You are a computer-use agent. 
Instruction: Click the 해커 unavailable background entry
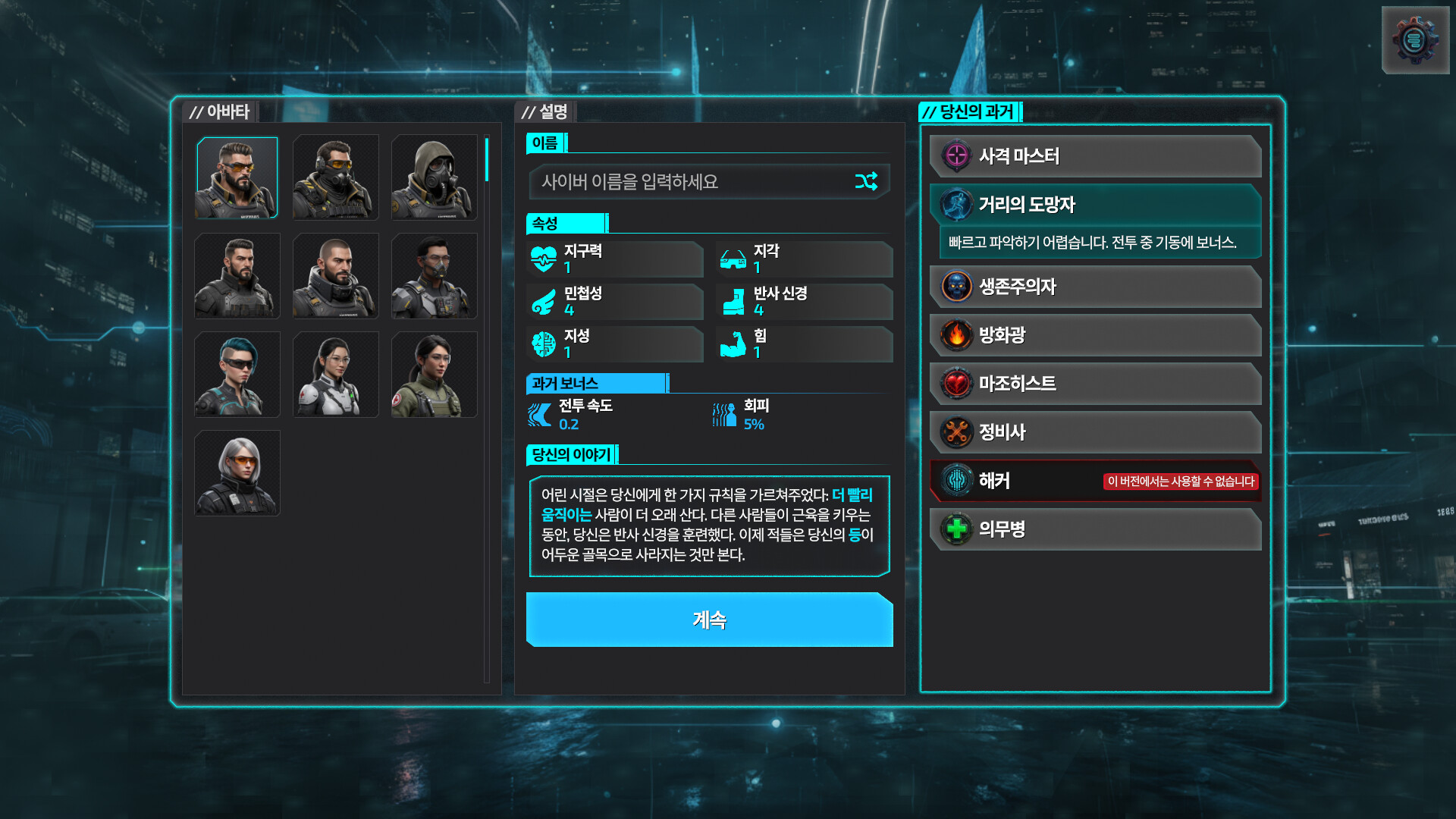click(1096, 481)
